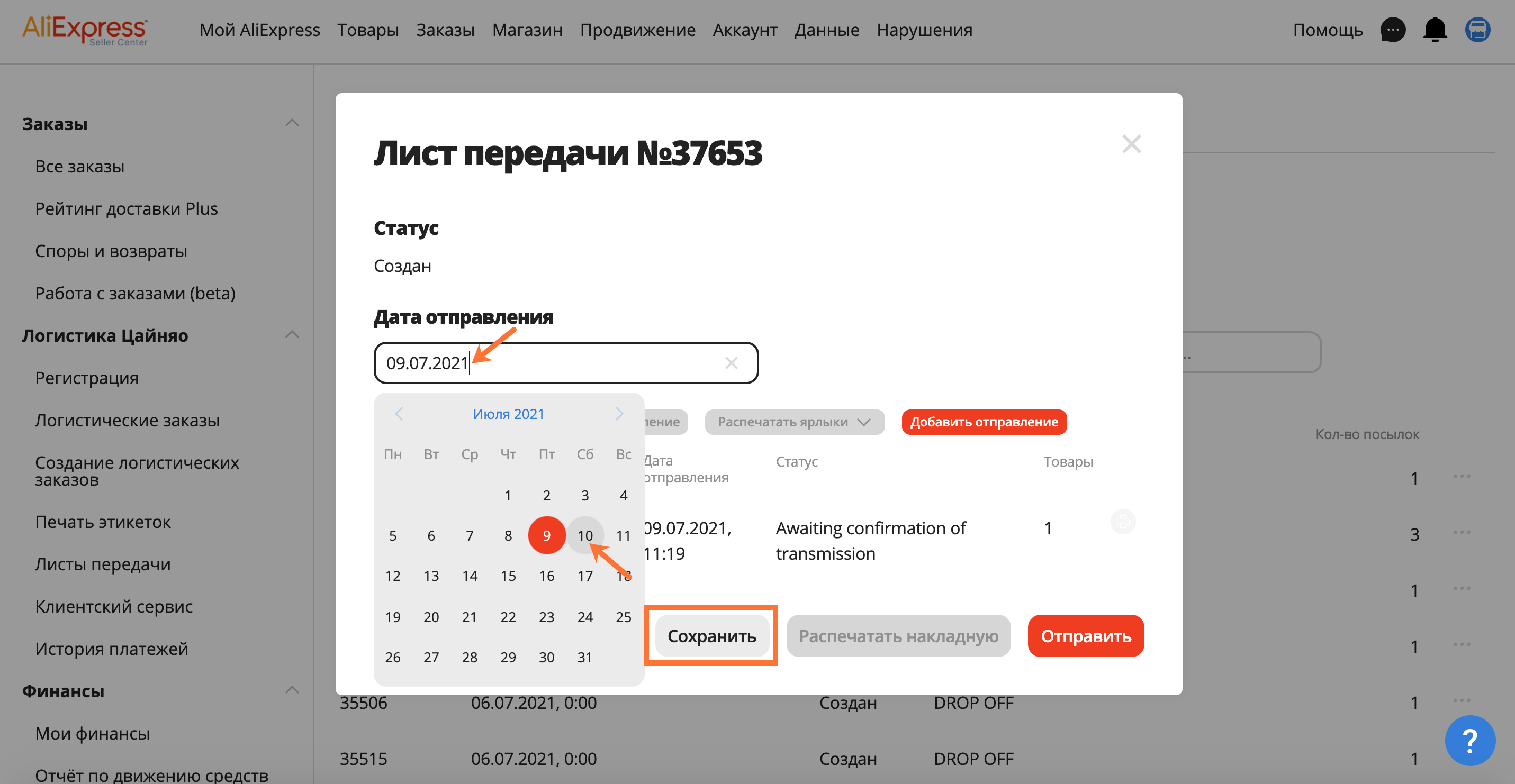Open История платежей
The width and height of the screenshot is (1515, 784).
pos(112,649)
